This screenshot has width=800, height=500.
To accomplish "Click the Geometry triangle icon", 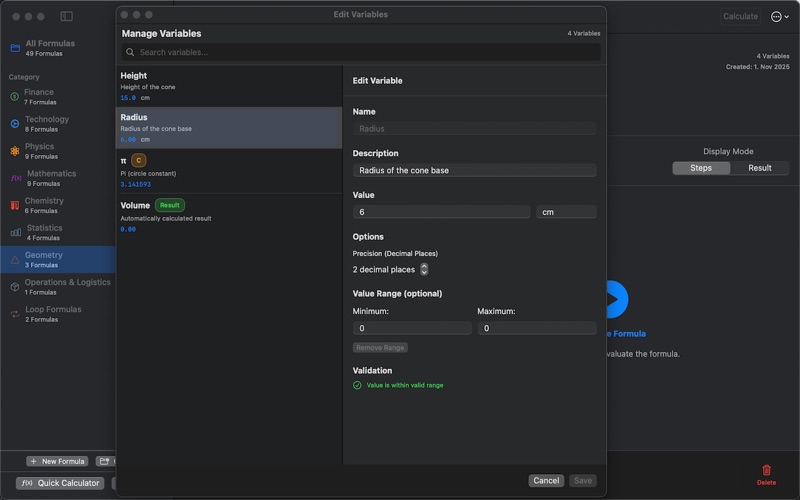I will point(15,260).
